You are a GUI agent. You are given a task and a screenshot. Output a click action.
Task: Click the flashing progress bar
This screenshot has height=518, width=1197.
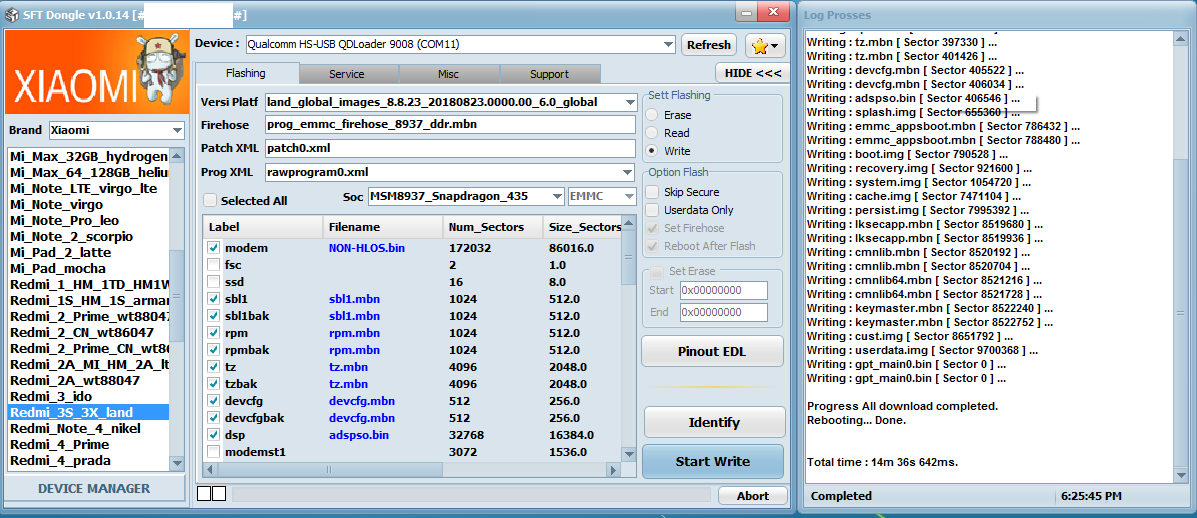click(471, 495)
